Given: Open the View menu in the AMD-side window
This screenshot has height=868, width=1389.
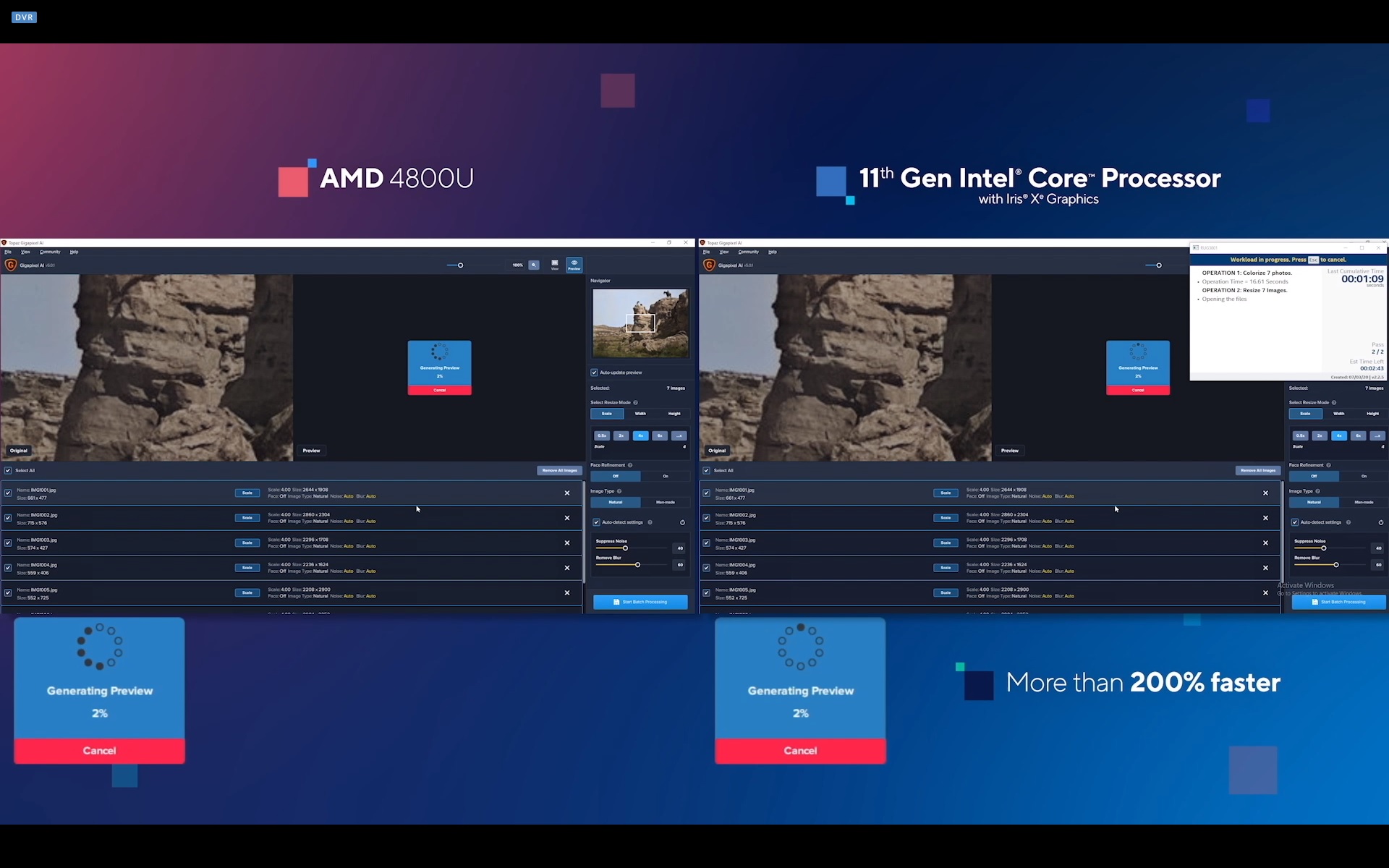Looking at the screenshot, I should [25, 252].
